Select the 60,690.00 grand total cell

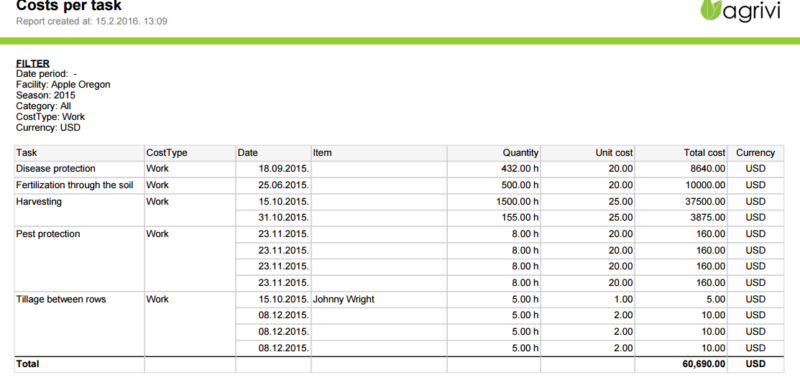(681, 364)
